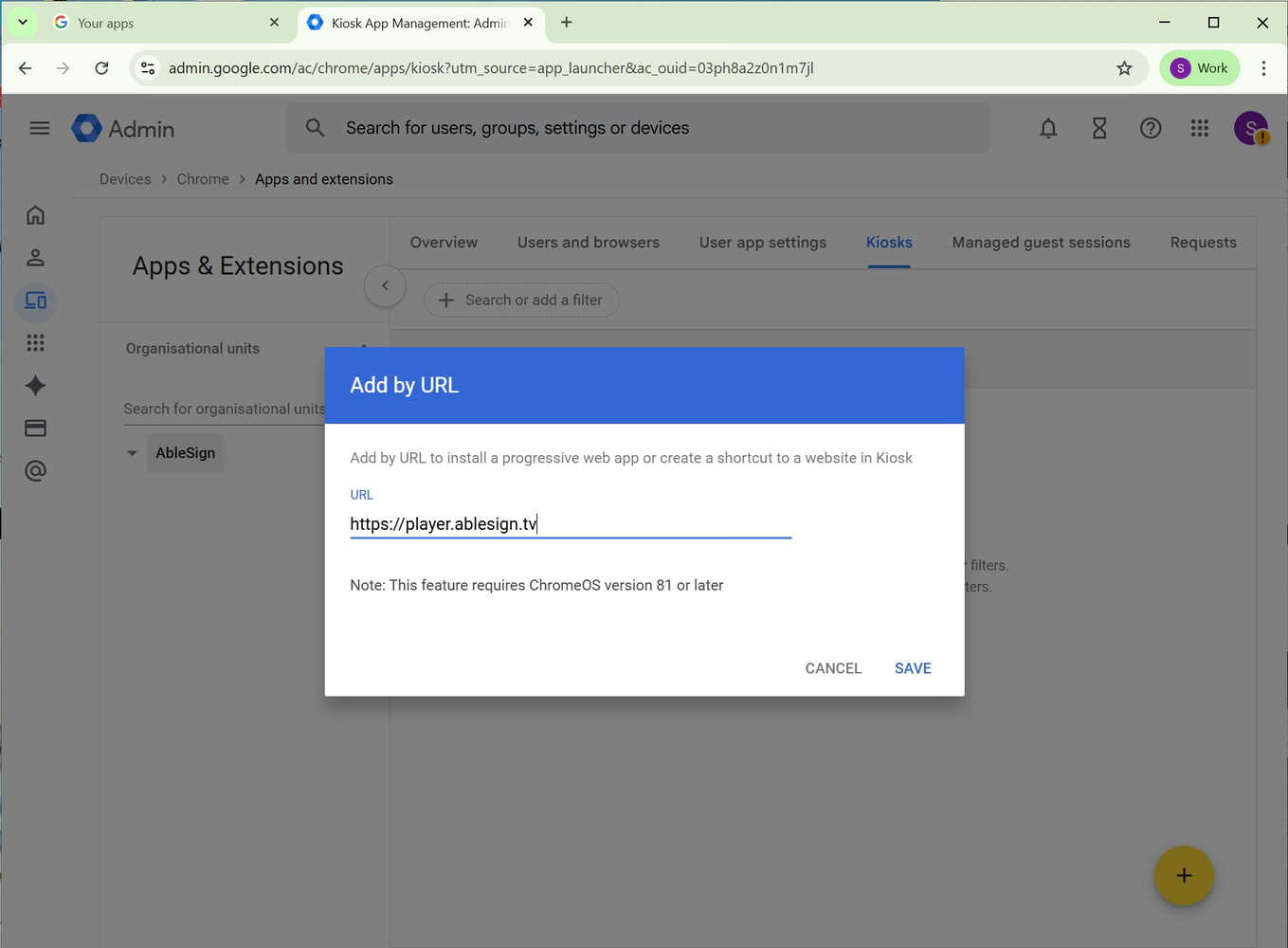Open Help via the question mark icon

point(1151,128)
